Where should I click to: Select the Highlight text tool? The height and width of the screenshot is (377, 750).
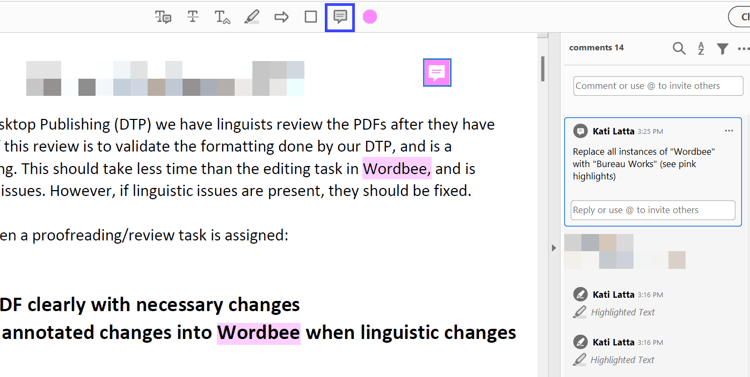252,17
